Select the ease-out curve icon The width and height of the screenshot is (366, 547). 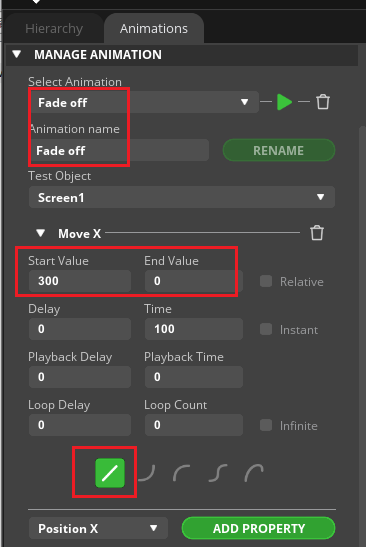[181, 473]
